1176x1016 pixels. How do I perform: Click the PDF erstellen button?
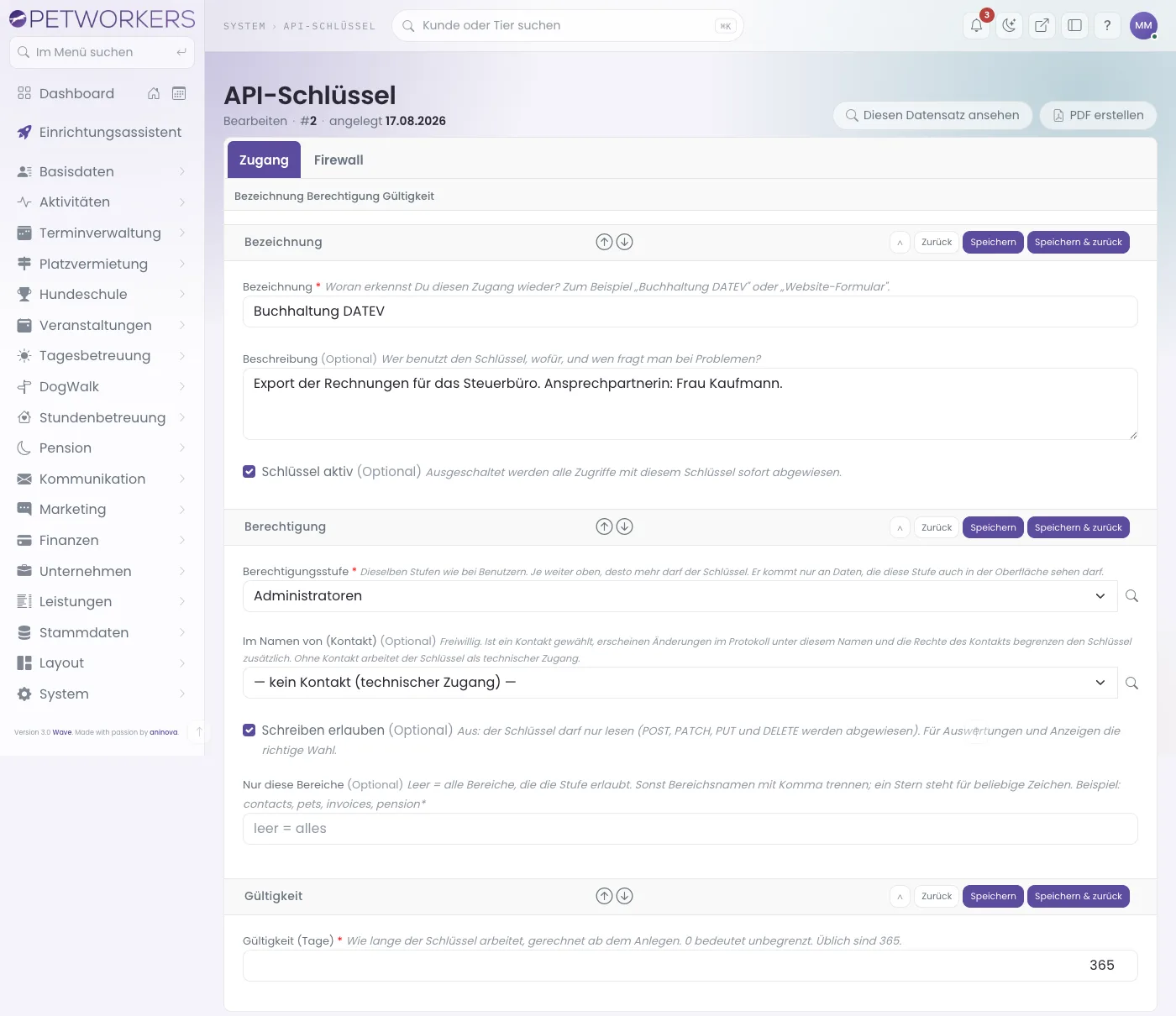tap(1098, 115)
